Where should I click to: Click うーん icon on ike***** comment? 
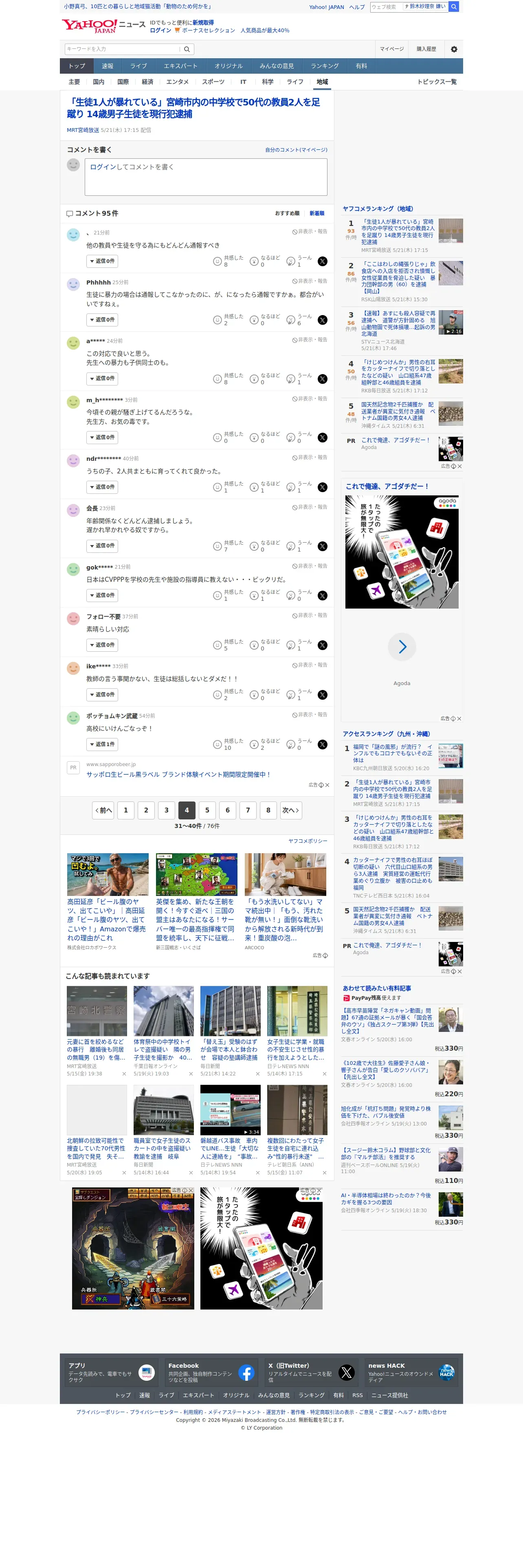tap(290, 695)
